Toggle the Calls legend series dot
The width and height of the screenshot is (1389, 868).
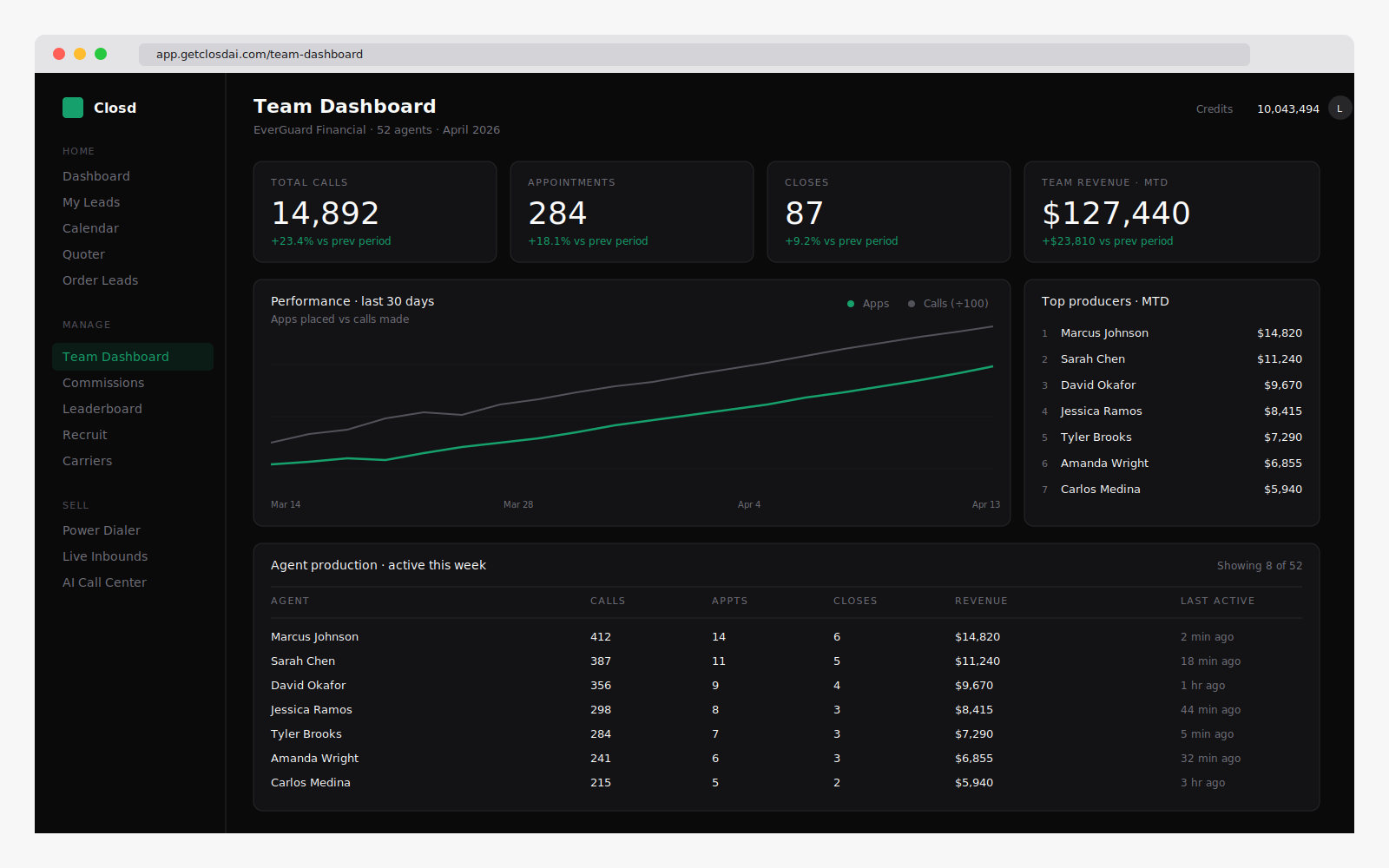(x=912, y=304)
